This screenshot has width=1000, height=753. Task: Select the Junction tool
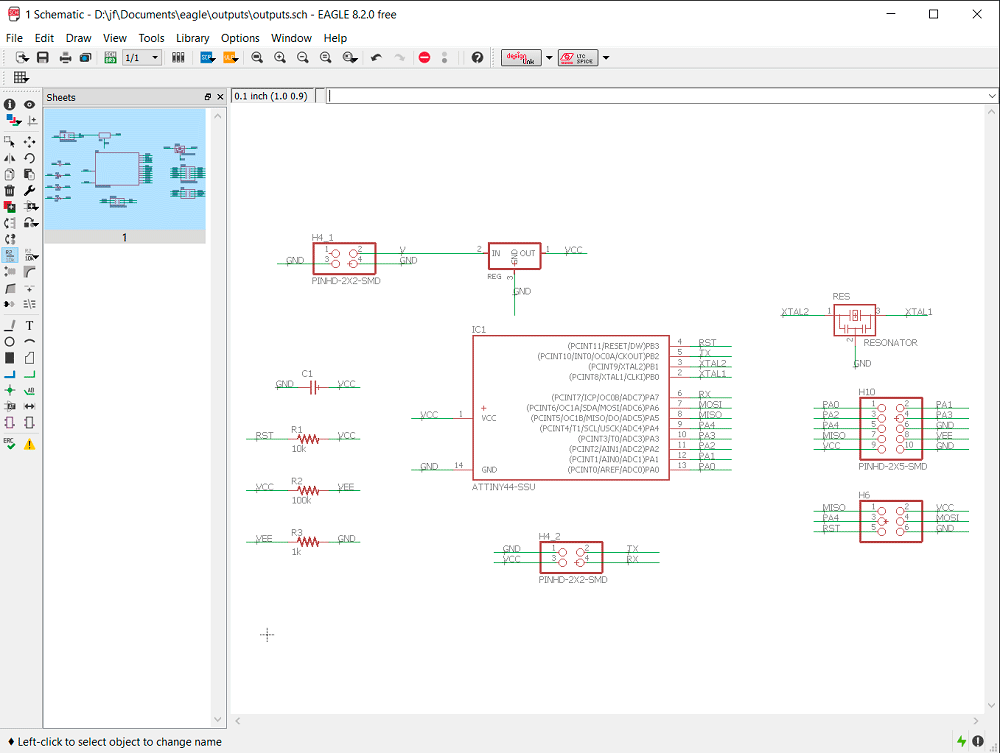[x=10, y=390]
